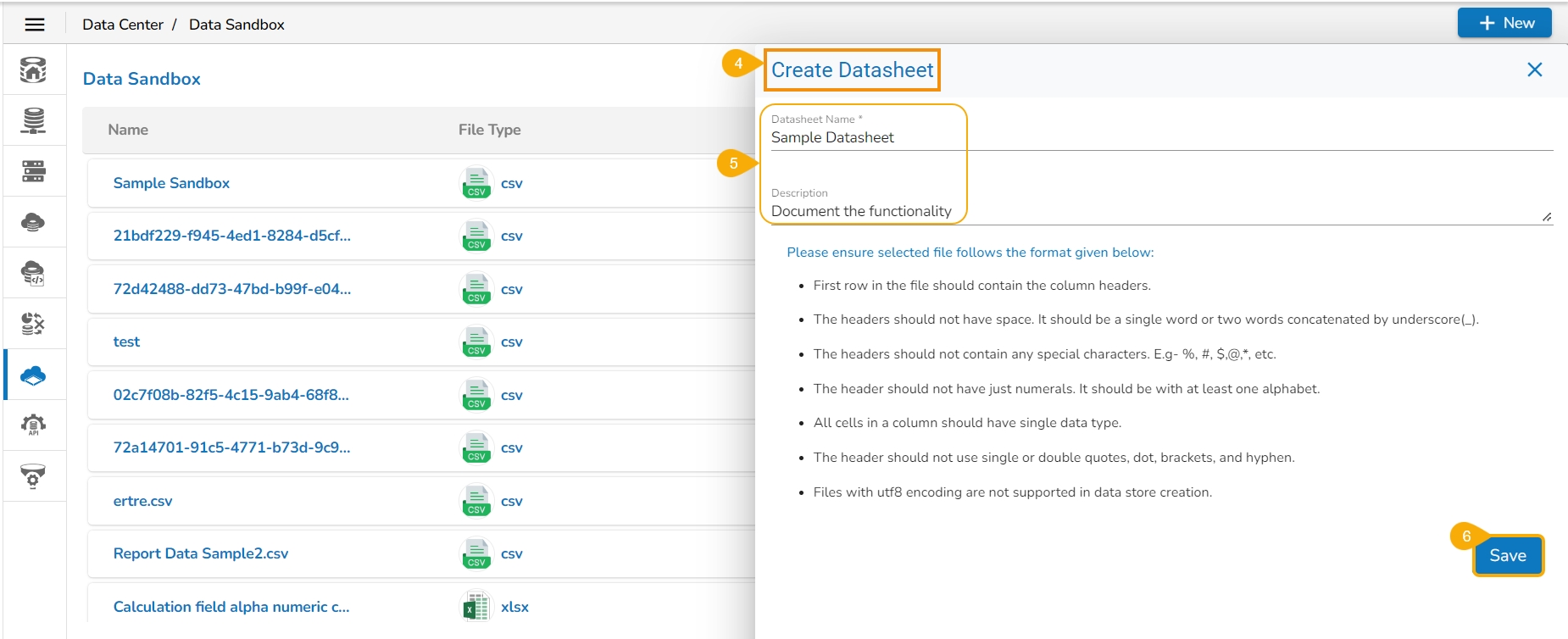This screenshot has width=1568, height=639.
Task: Click the API gear sidebar icon
Action: pyautogui.click(x=33, y=425)
